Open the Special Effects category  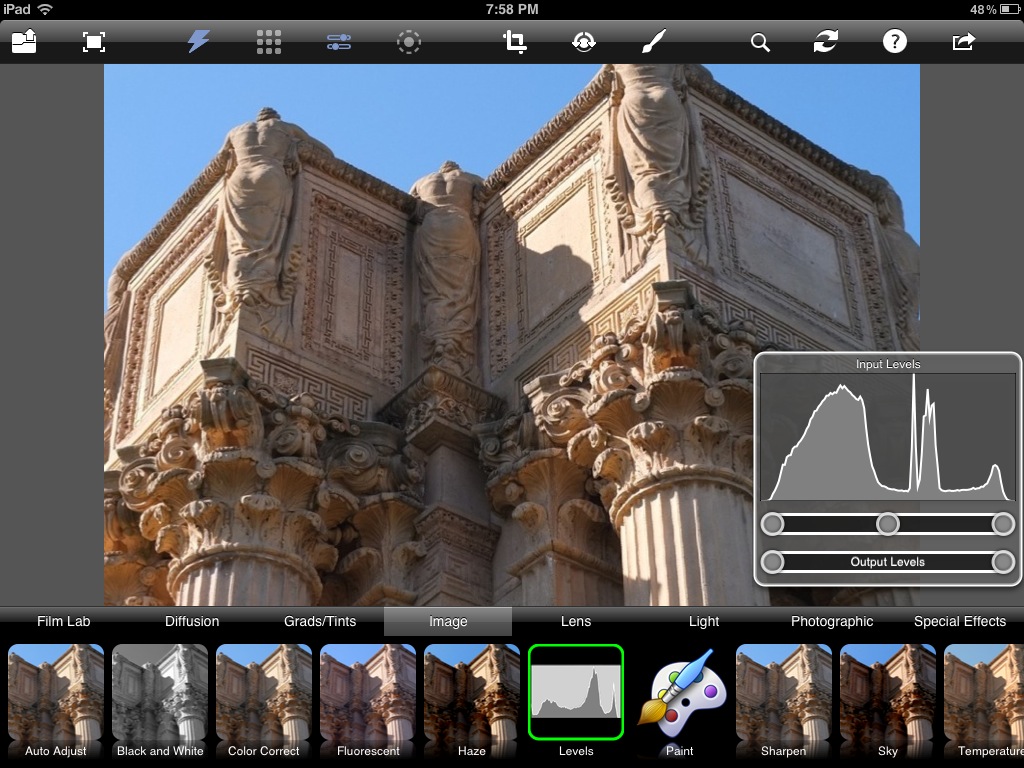point(959,621)
